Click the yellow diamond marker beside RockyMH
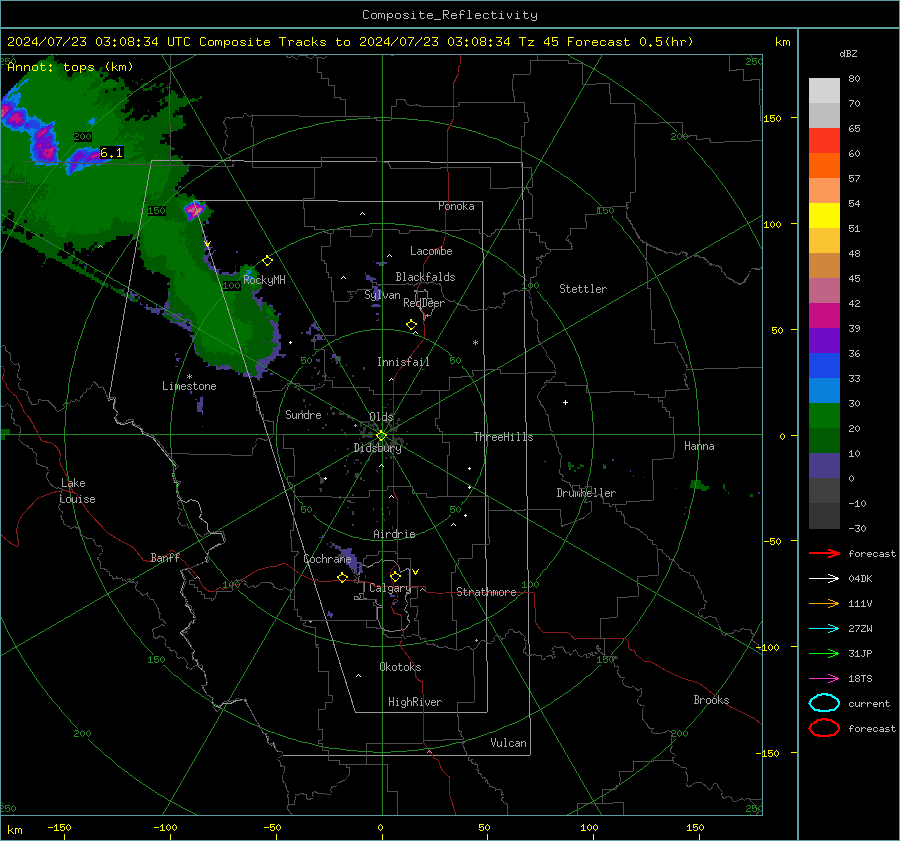 pos(267,261)
